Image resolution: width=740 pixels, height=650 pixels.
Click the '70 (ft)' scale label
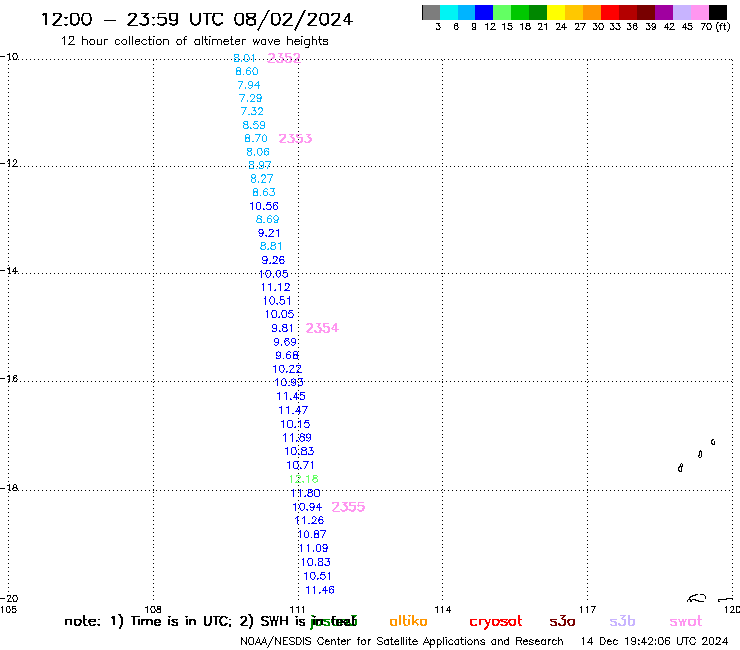tap(715, 26)
